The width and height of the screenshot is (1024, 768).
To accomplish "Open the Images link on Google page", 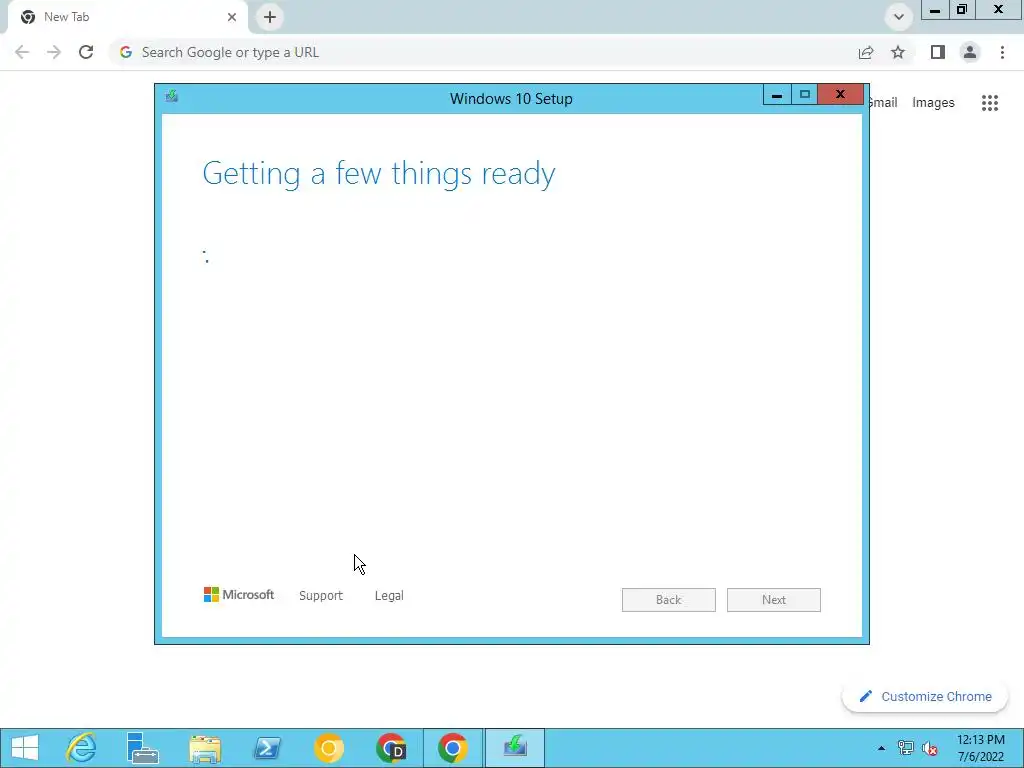I will [x=933, y=103].
